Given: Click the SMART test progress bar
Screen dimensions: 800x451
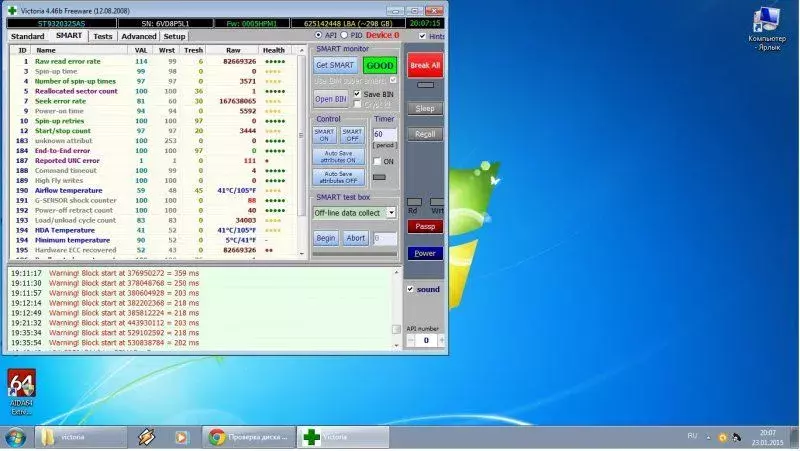Looking at the screenshot, I should [355, 254].
